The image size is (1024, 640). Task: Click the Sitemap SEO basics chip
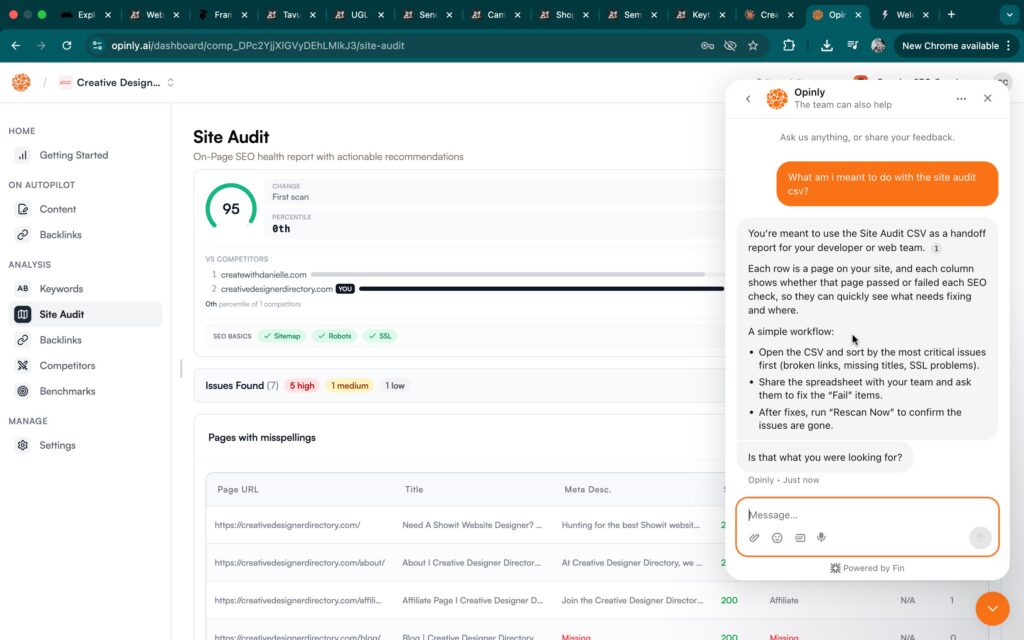282,336
